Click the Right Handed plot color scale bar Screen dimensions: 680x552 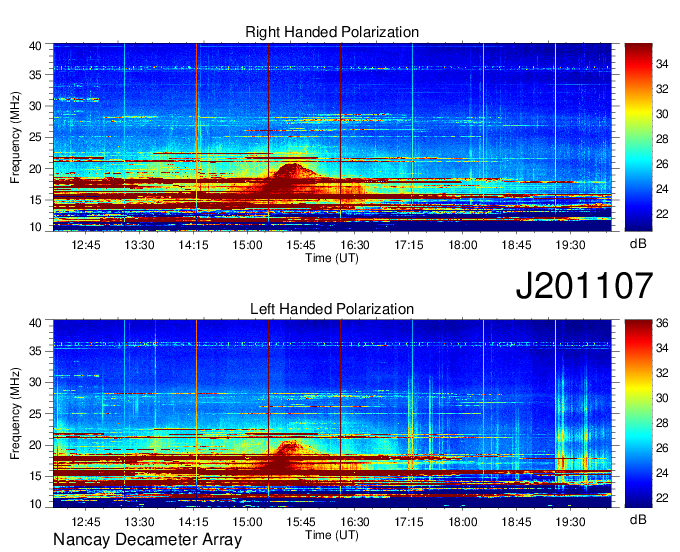[x=638, y=137]
